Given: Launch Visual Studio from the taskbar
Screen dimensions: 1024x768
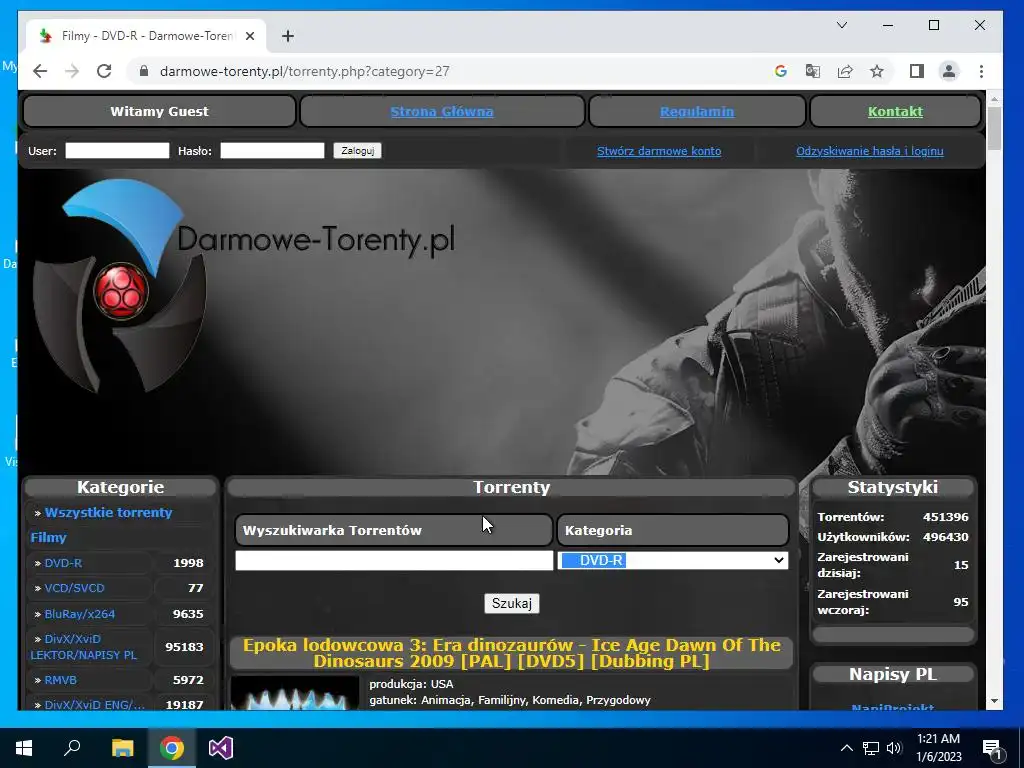Looking at the screenshot, I should (x=221, y=748).
